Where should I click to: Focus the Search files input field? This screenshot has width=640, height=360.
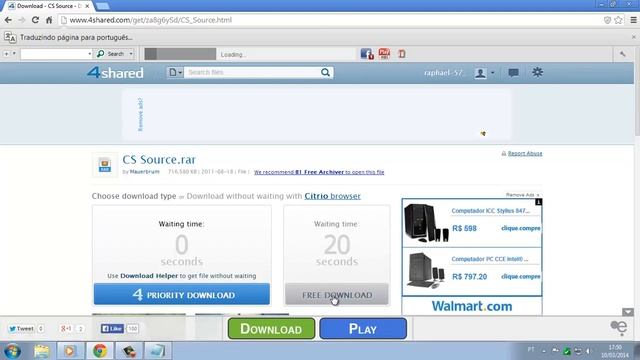[x=252, y=73]
